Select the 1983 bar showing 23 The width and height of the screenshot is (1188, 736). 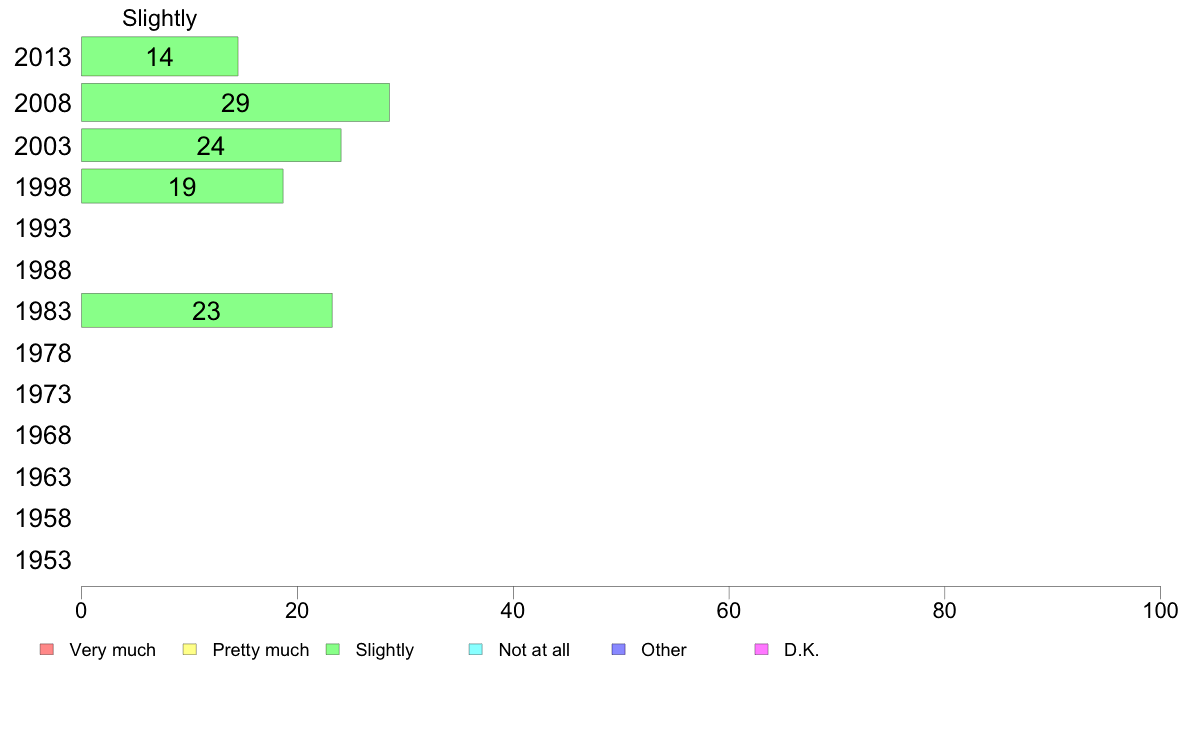207,310
